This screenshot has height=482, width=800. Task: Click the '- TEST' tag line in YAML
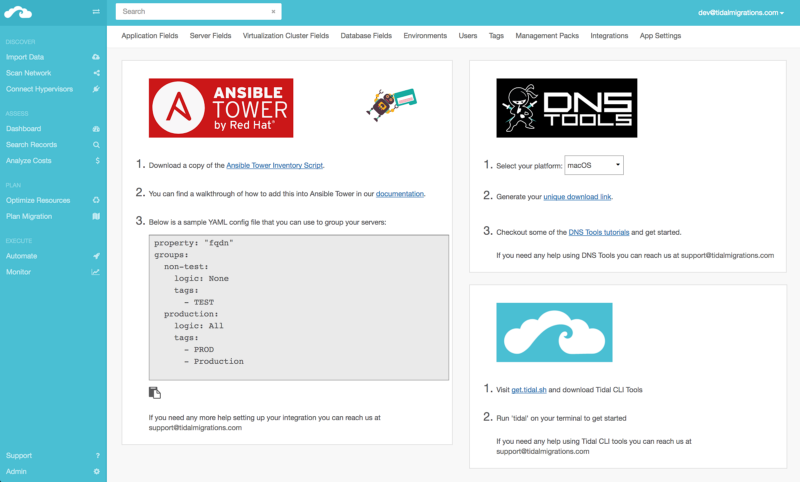[199, 302]
